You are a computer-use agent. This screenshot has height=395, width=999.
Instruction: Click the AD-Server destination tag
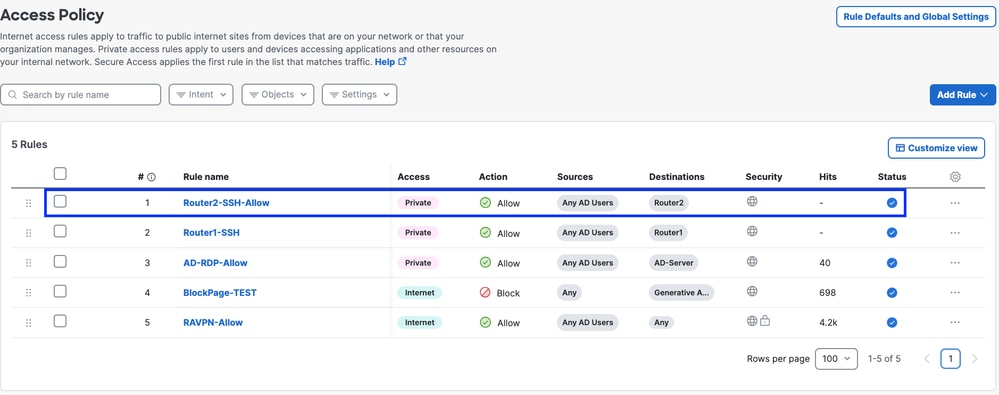tap(674, 263)
